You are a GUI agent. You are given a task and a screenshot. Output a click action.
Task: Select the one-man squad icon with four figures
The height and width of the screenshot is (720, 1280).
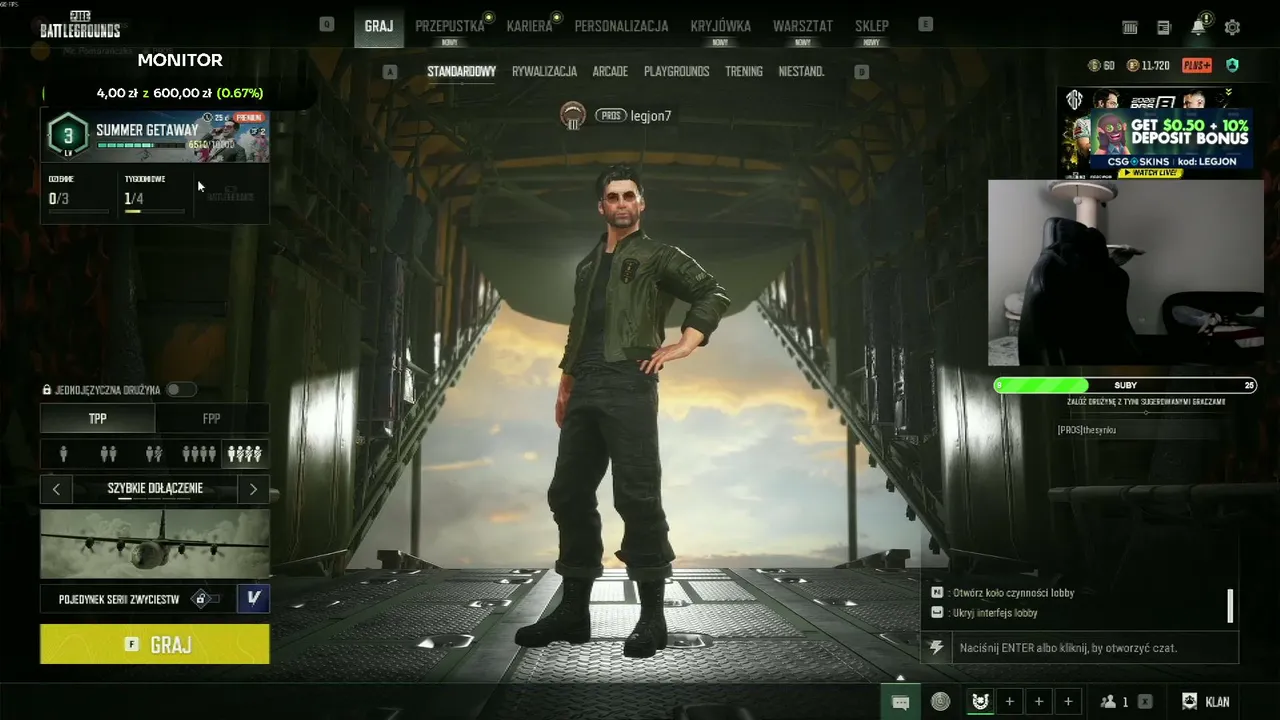[245, 454]
